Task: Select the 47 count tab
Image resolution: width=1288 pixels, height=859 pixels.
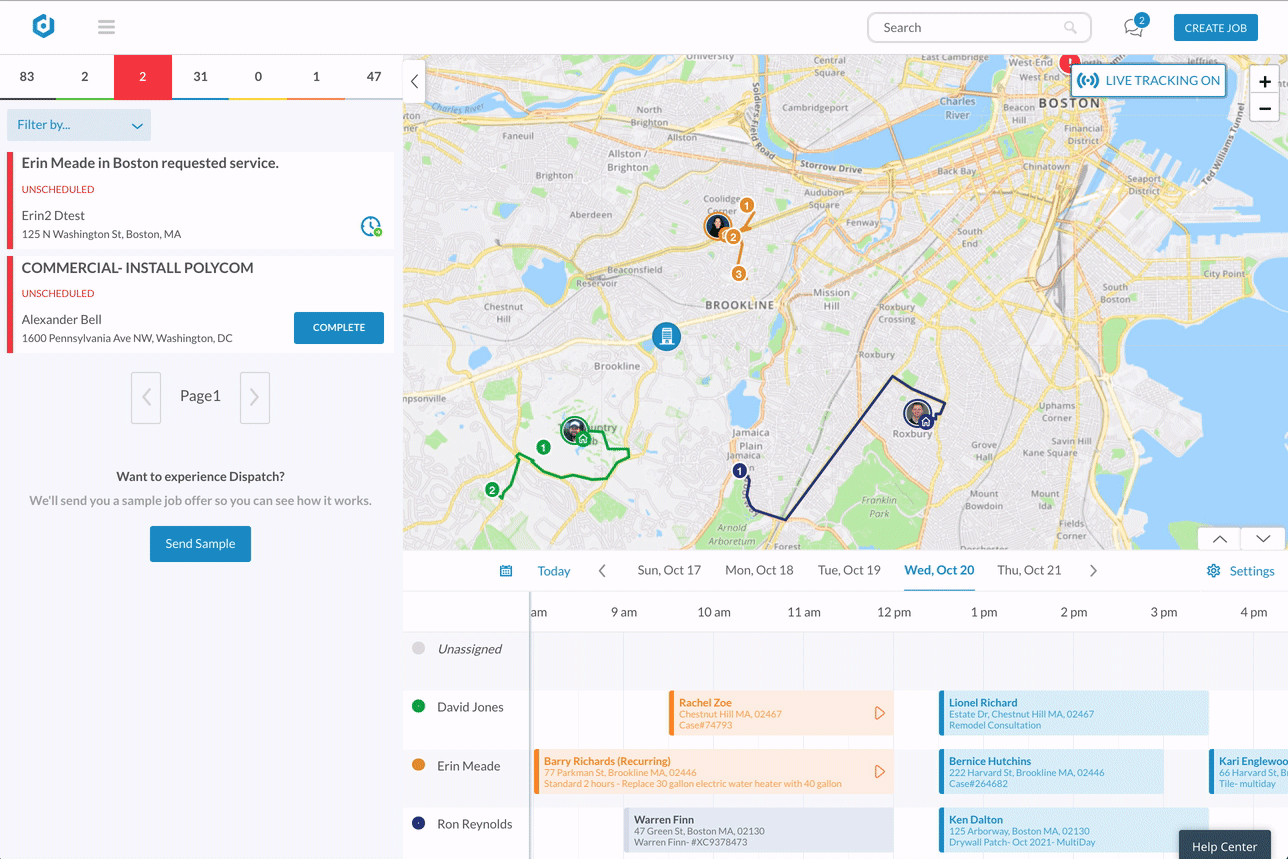Action: click(374, 77)
